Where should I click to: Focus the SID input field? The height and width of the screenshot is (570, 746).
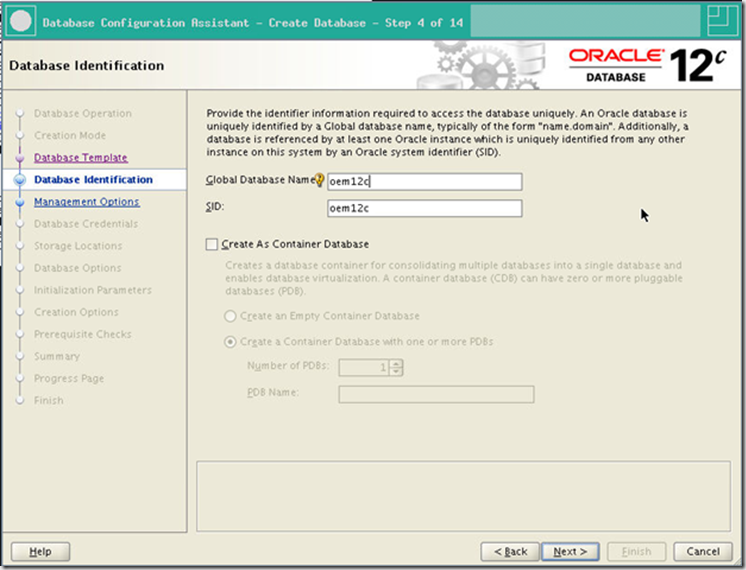click(x=424, y=208)
